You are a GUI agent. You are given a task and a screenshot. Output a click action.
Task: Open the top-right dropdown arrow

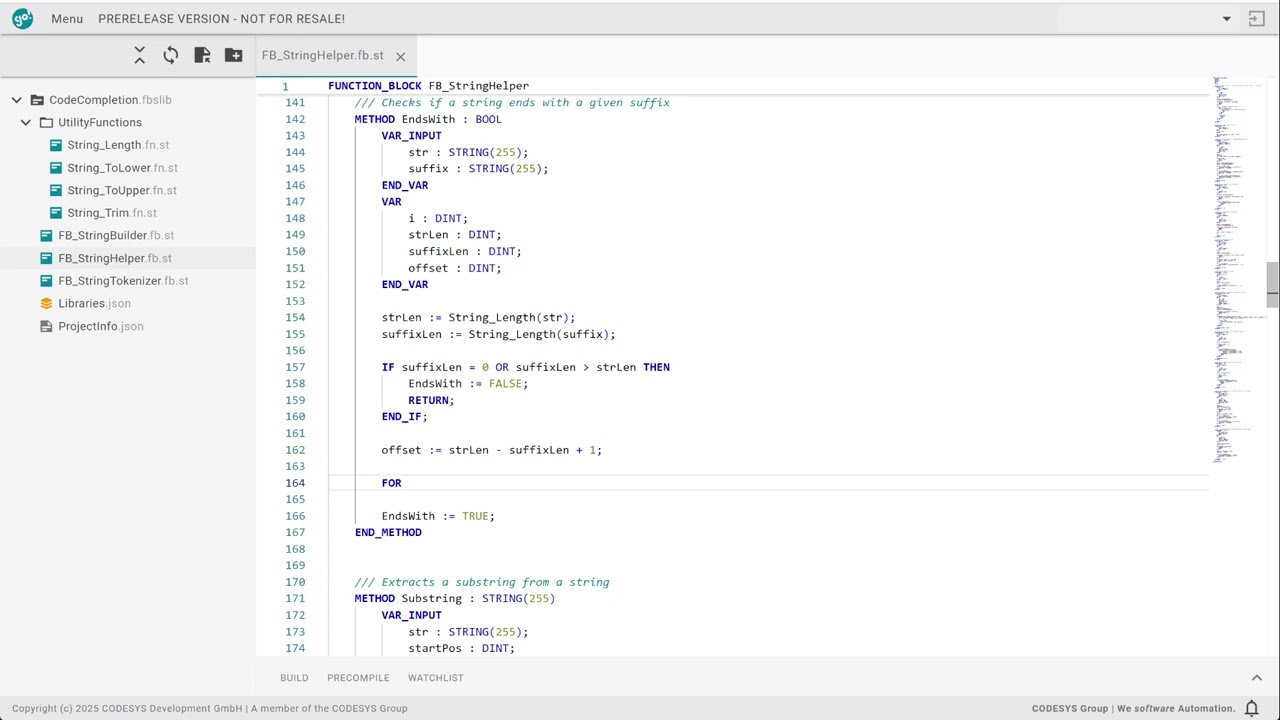[x=1227, y=19]
